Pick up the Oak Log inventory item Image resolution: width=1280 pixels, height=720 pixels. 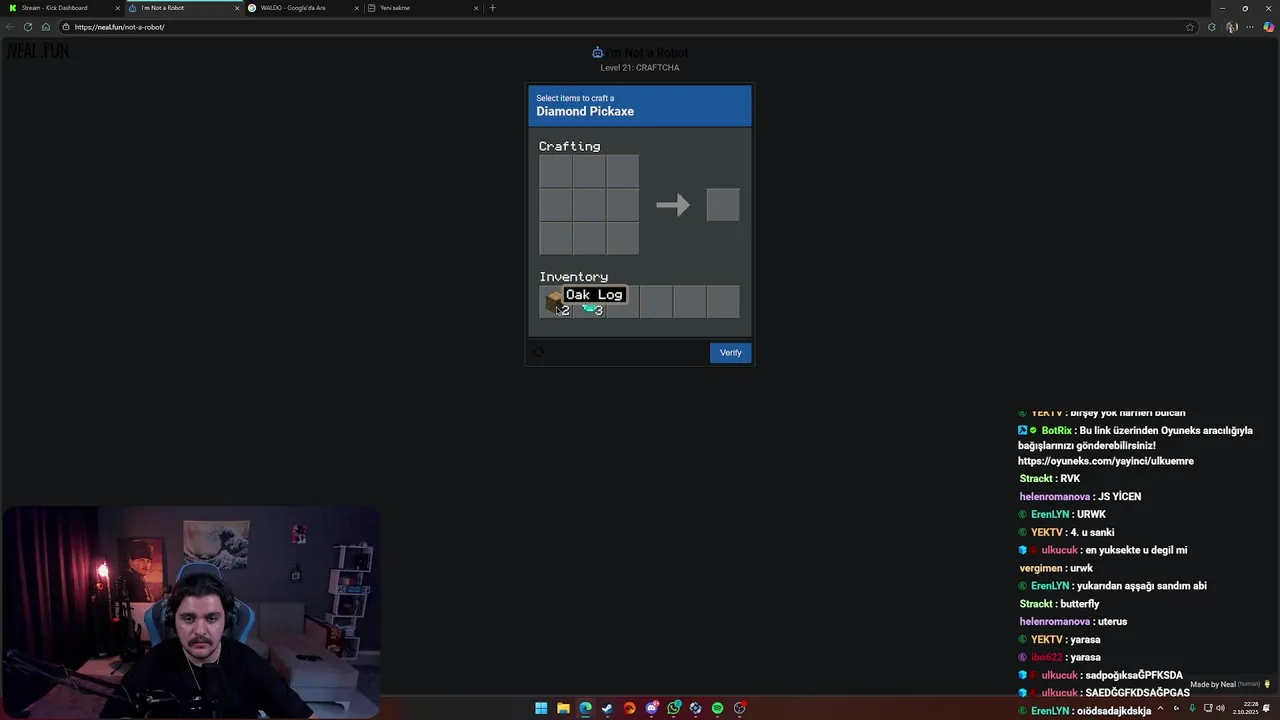tap(555, 302)
